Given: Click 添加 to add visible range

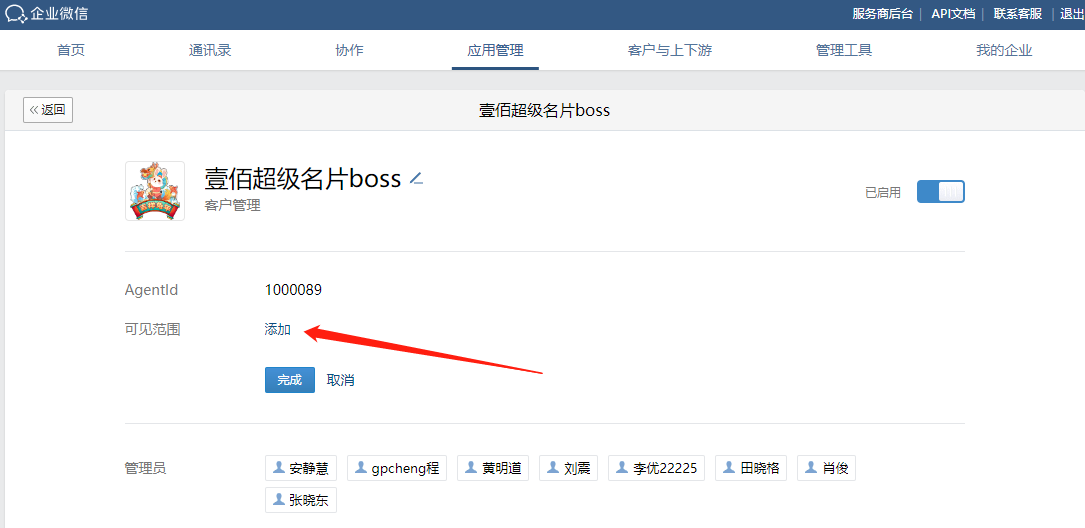Looking at the screenshot, I should click(277, 329).
